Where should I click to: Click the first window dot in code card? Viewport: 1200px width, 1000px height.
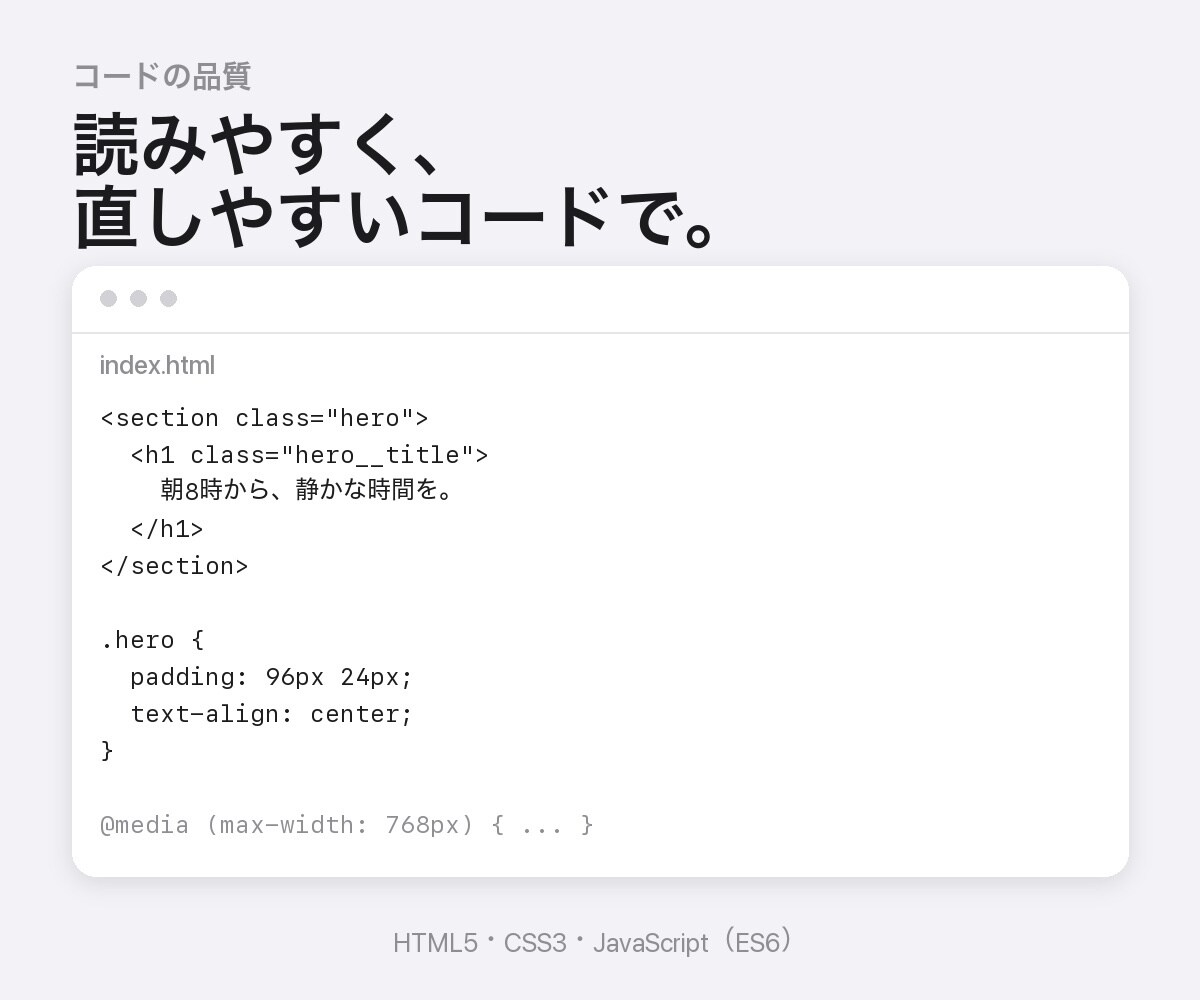click(x=109, y=299)
